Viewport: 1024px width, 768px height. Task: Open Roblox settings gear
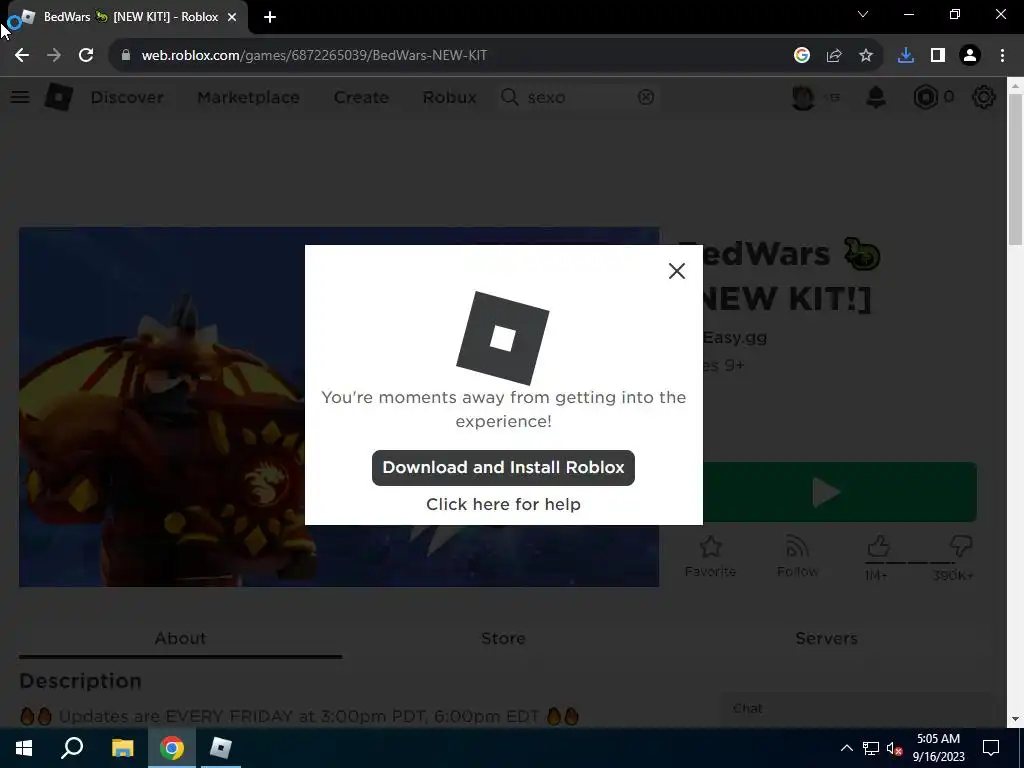tap(984, 97)
